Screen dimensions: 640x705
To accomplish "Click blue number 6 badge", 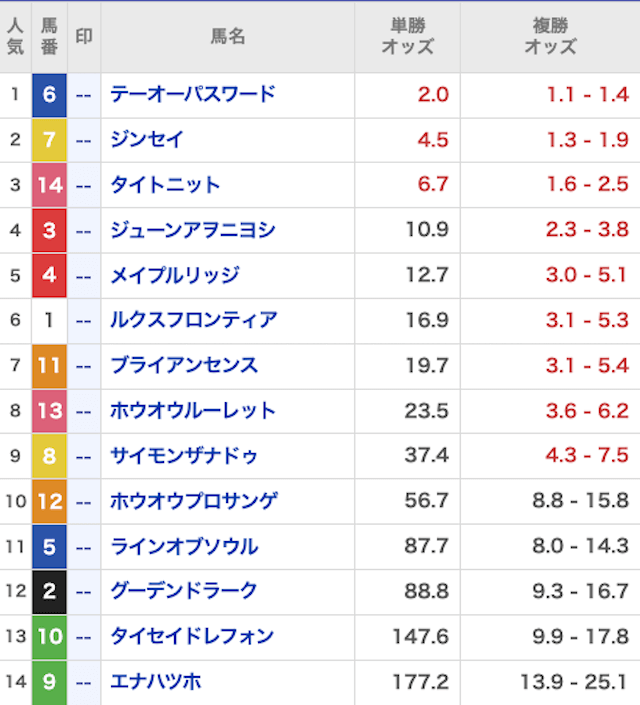I will (49, 95).
